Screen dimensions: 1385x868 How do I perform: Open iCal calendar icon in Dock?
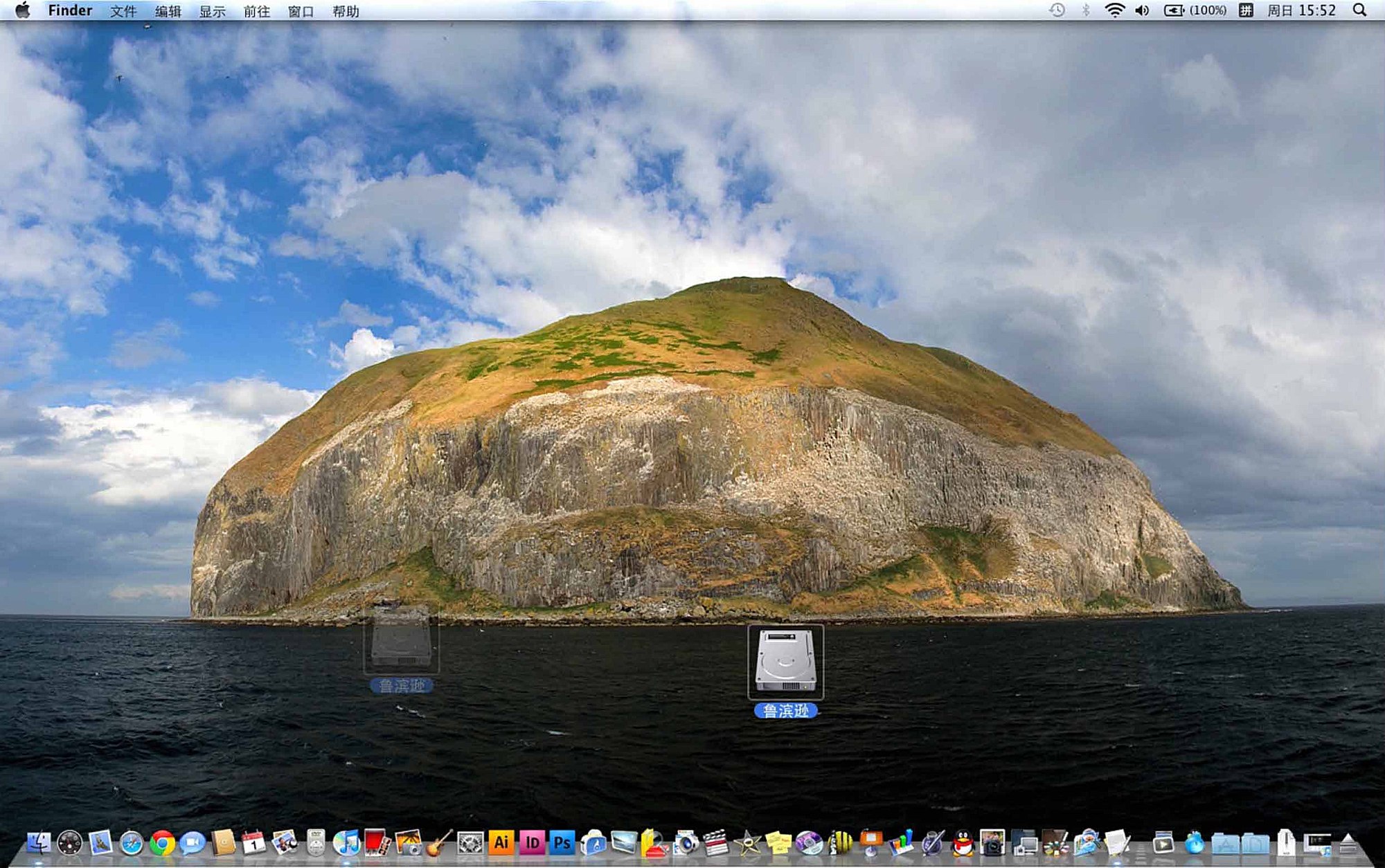(253, 843)
